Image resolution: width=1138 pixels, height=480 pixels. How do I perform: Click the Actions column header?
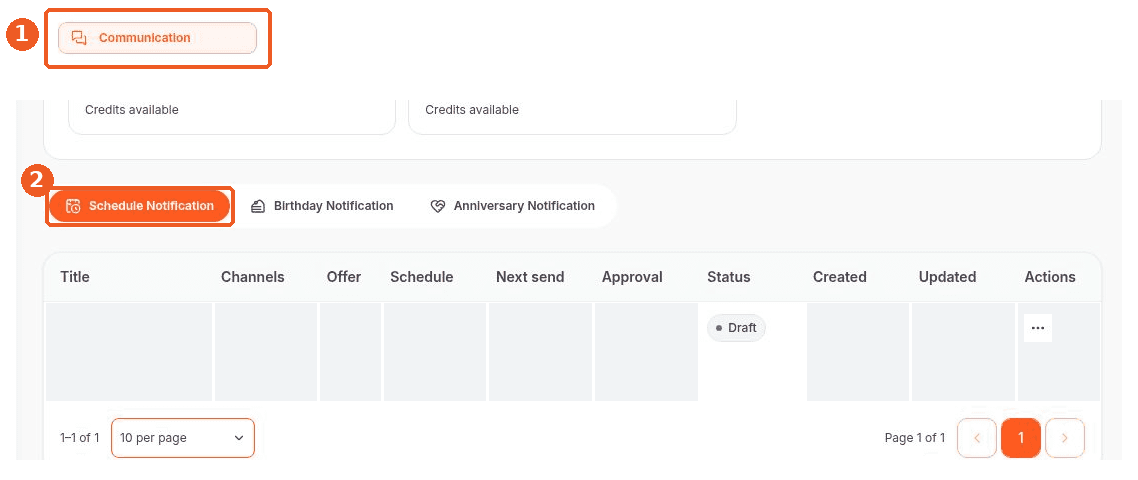click(x=1050, y=277)
